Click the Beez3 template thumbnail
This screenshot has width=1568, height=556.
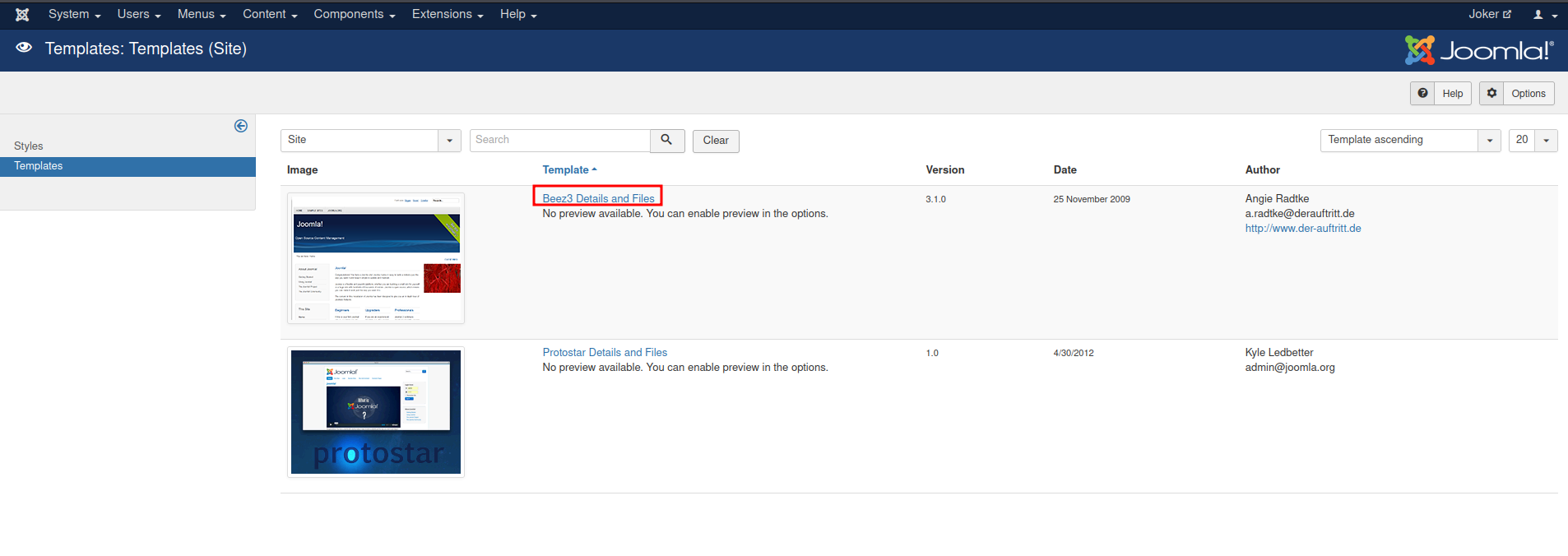376,258
